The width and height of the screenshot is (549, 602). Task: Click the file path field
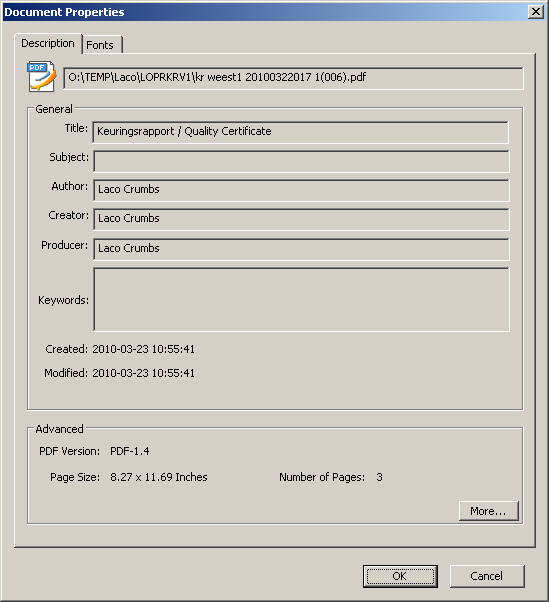pyautogui.click(x=293, y=78)
